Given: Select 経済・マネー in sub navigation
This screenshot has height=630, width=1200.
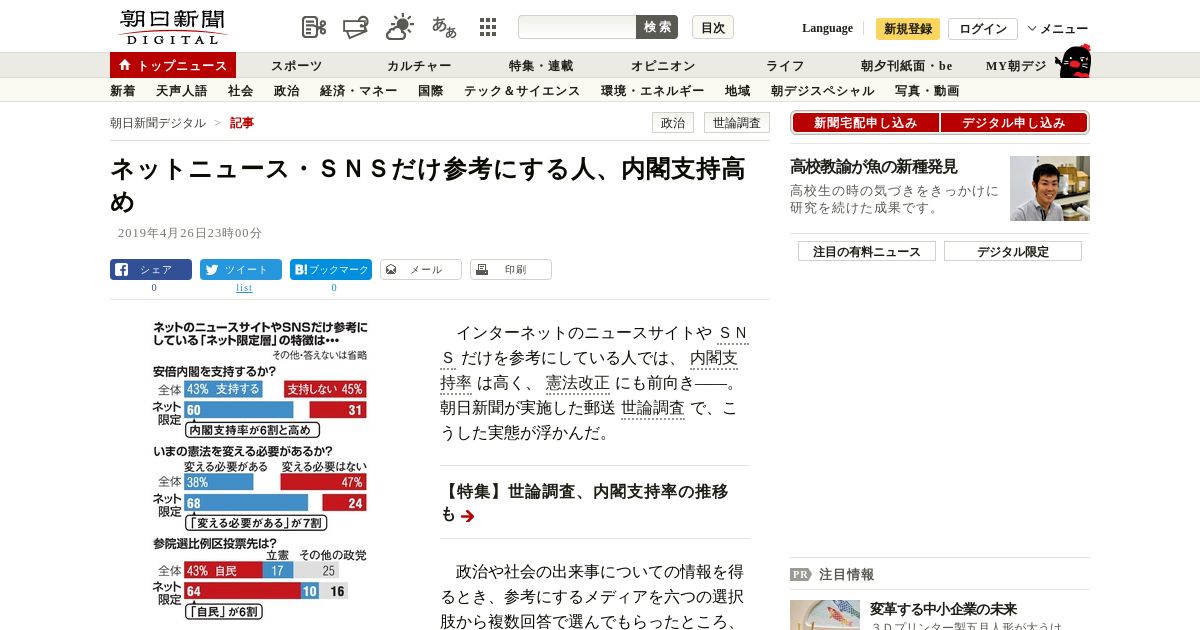Looking at the screenshot, I should click(359, 91).
